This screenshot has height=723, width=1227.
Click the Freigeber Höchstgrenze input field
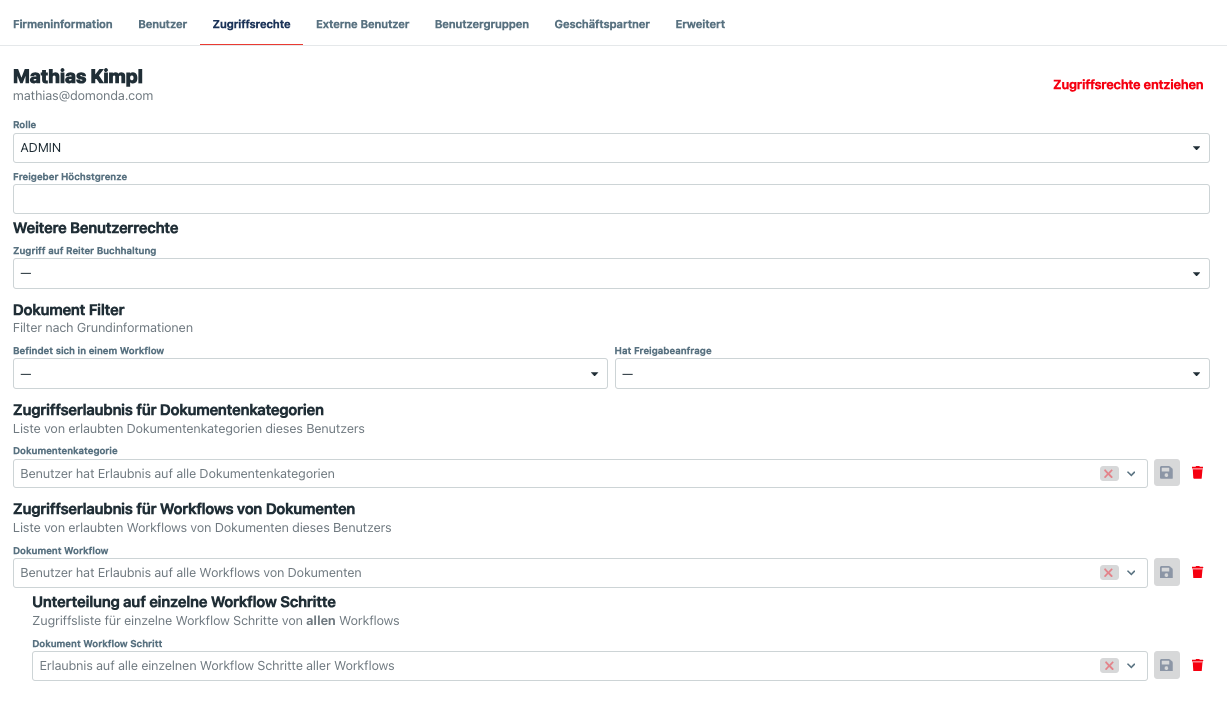tap(610, 199)
